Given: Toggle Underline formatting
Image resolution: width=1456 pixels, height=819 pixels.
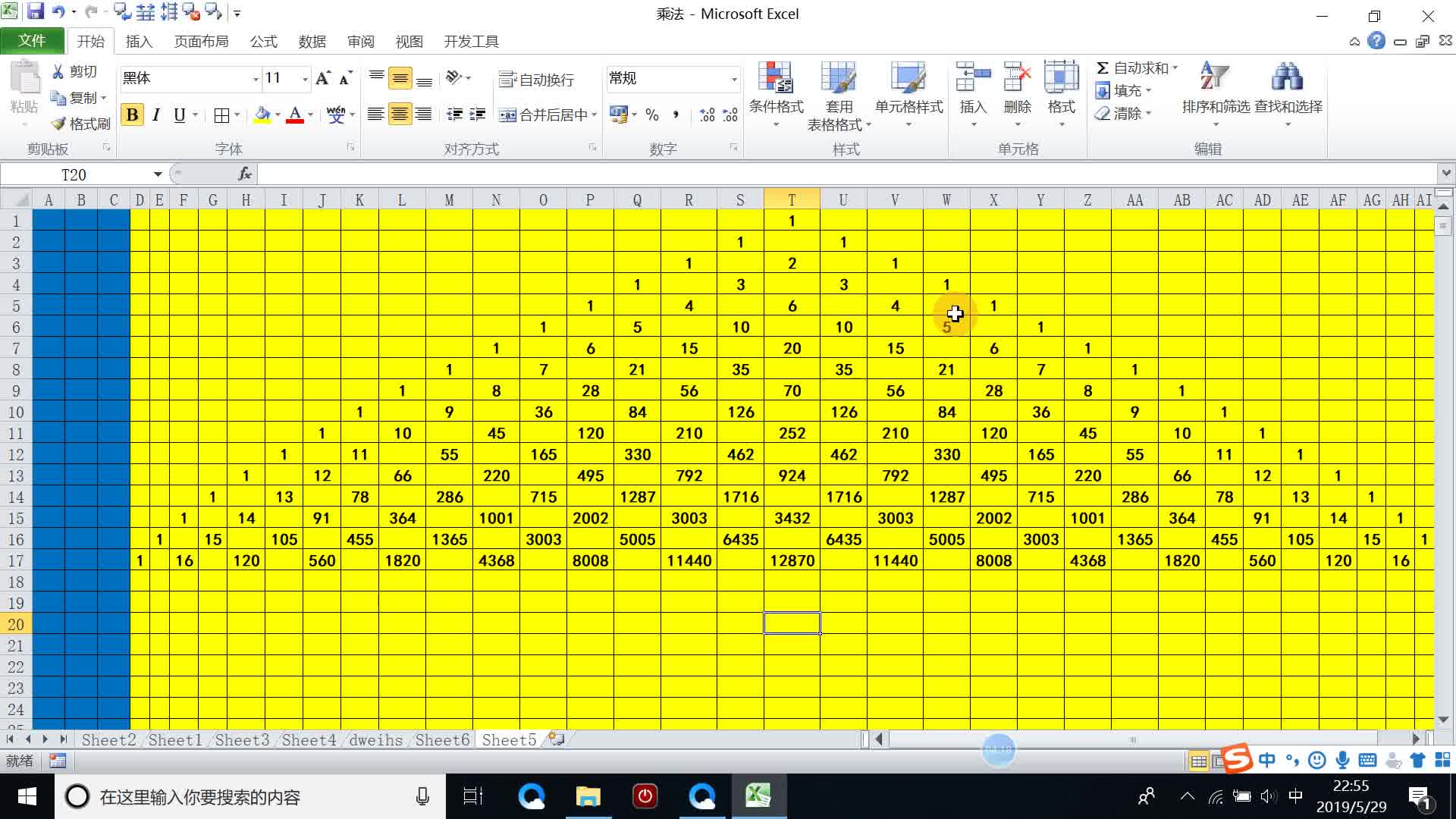Looking at the screenshot, I should coord(178,115).
